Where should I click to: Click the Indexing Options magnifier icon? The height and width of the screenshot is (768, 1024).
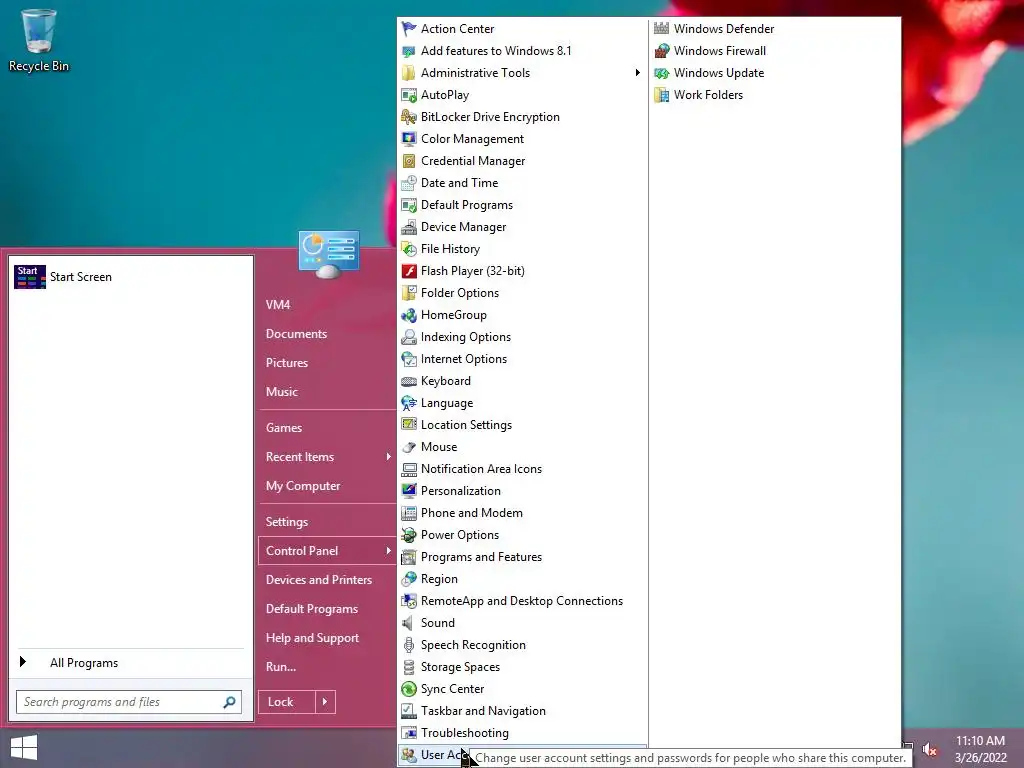409,337
